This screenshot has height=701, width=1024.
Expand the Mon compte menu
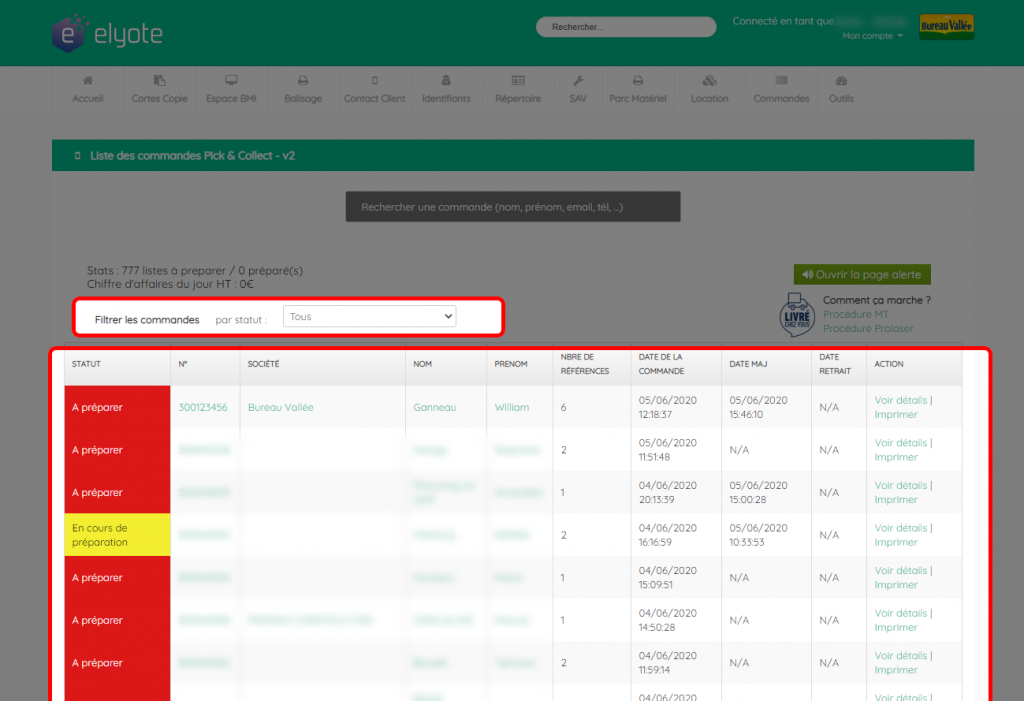click(872, 36)
